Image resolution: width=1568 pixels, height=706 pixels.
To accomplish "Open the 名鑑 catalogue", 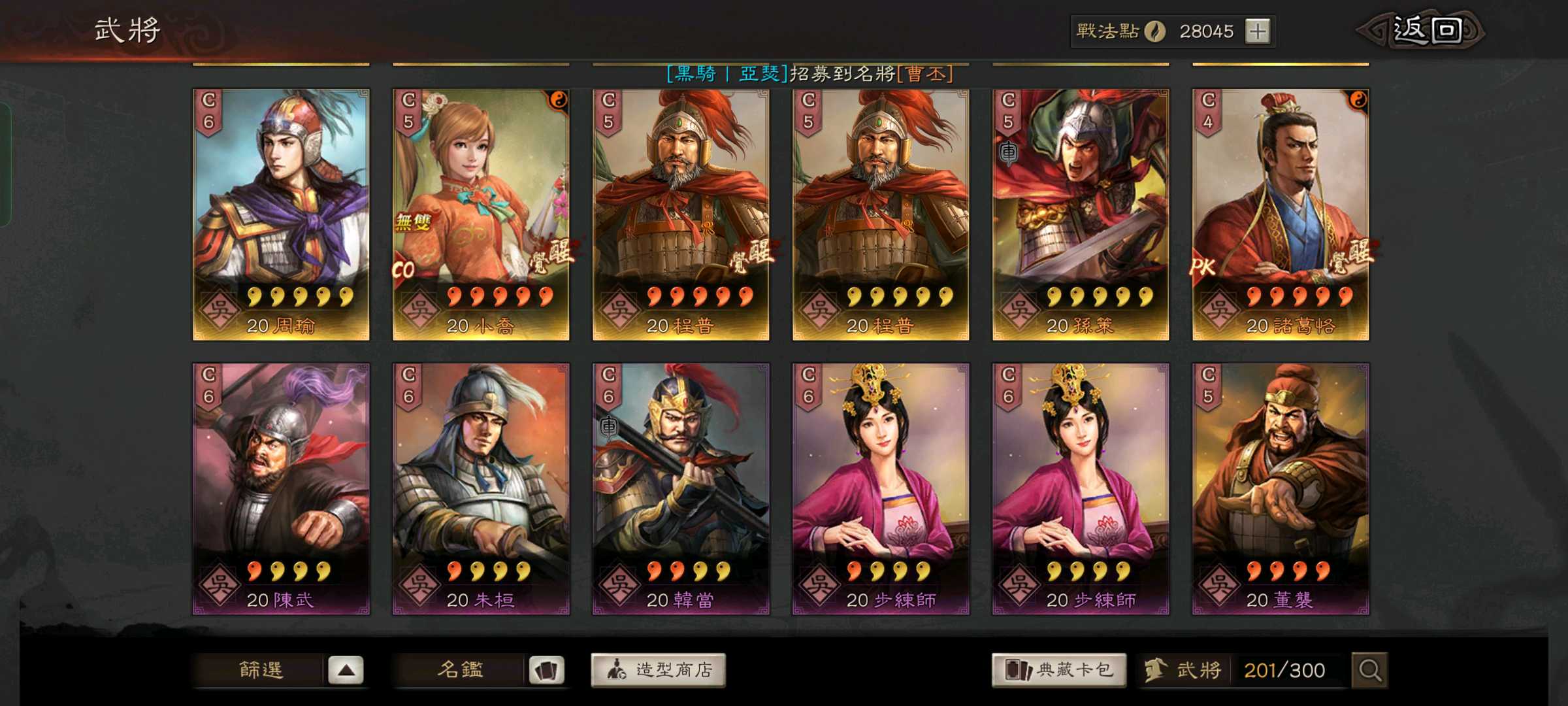I will (460, 670).
